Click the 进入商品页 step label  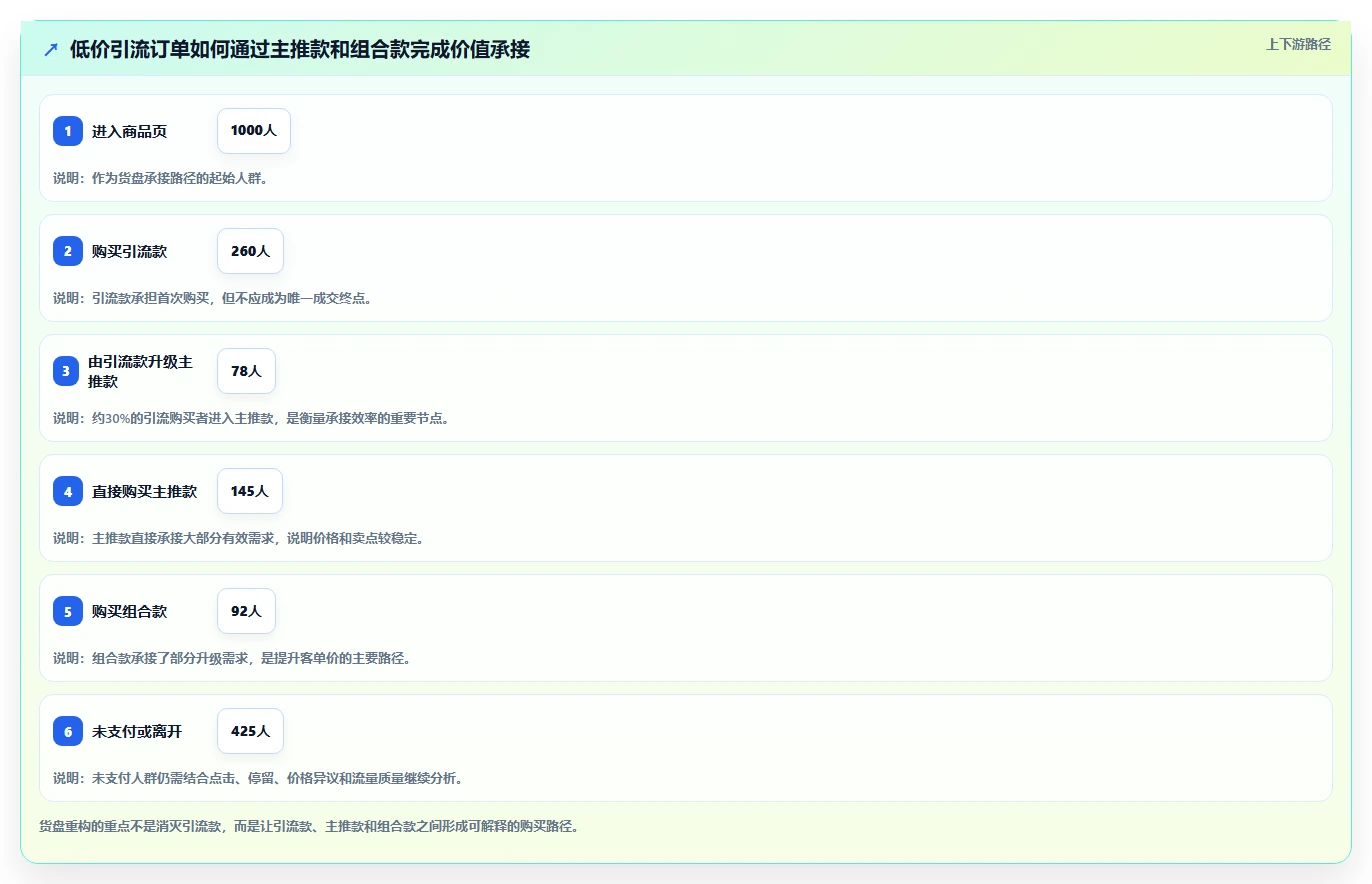[129, 131]
